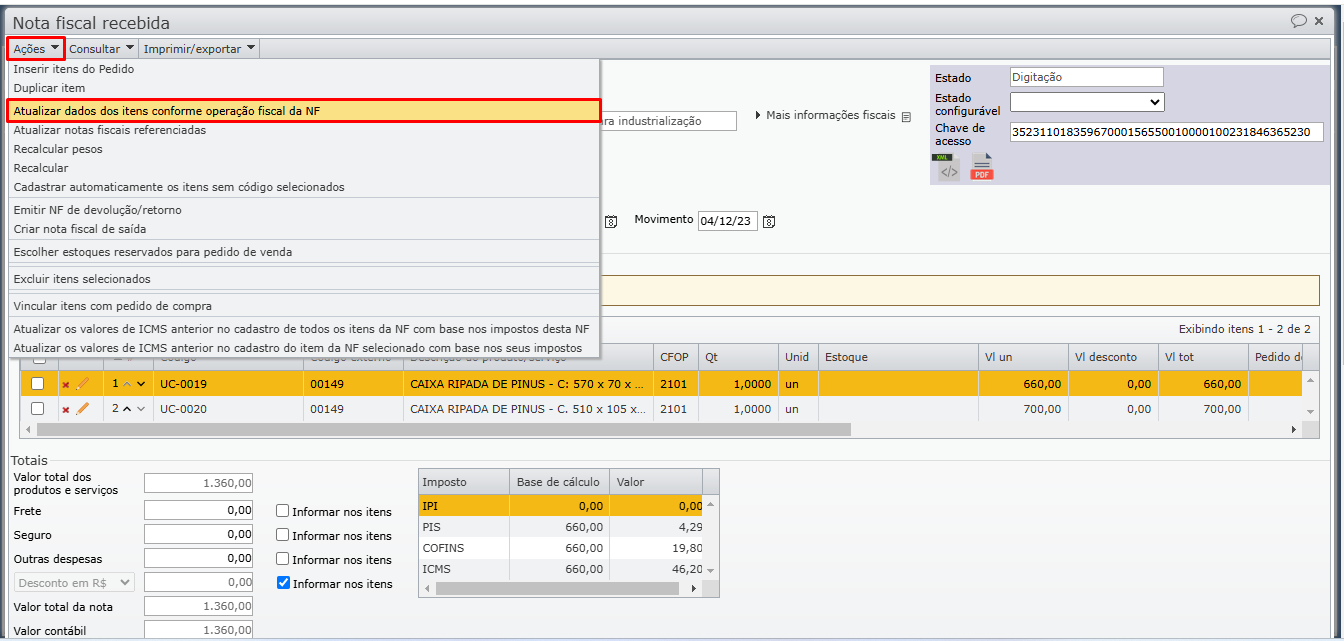Click the Outras despesas value field
This screenshot has height=641, width=1344.
pos(198,558)
